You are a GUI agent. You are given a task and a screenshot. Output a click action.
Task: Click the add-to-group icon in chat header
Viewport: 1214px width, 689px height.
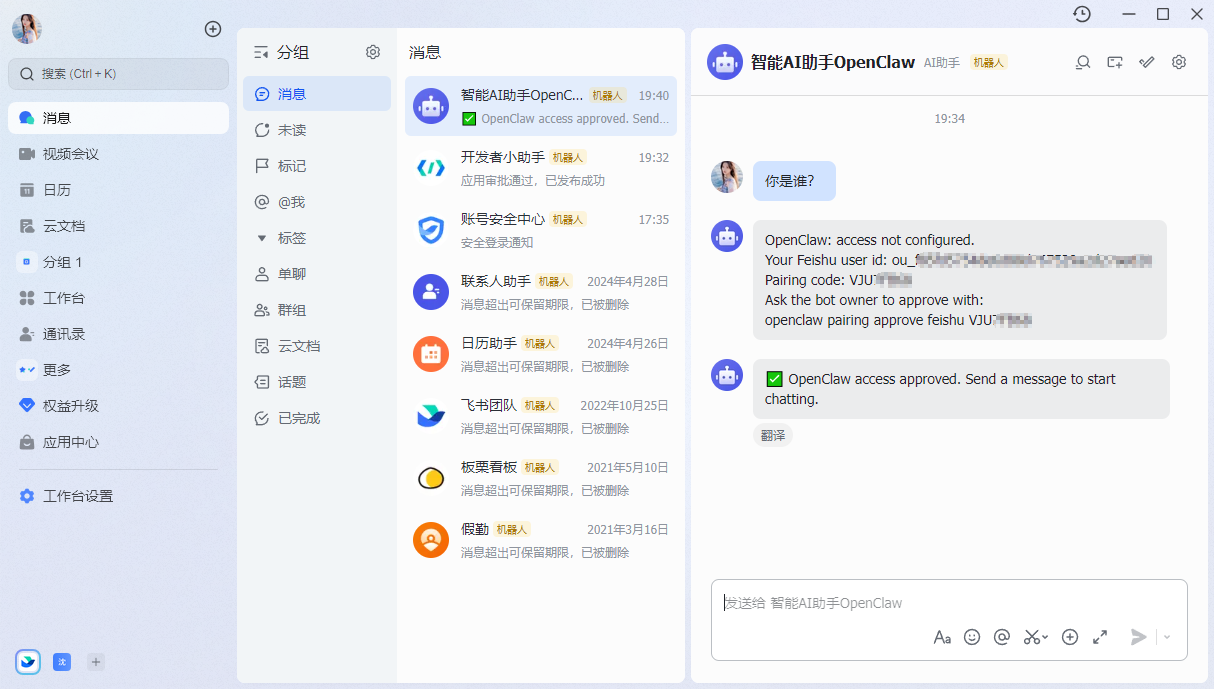(x=1115, y=62)
